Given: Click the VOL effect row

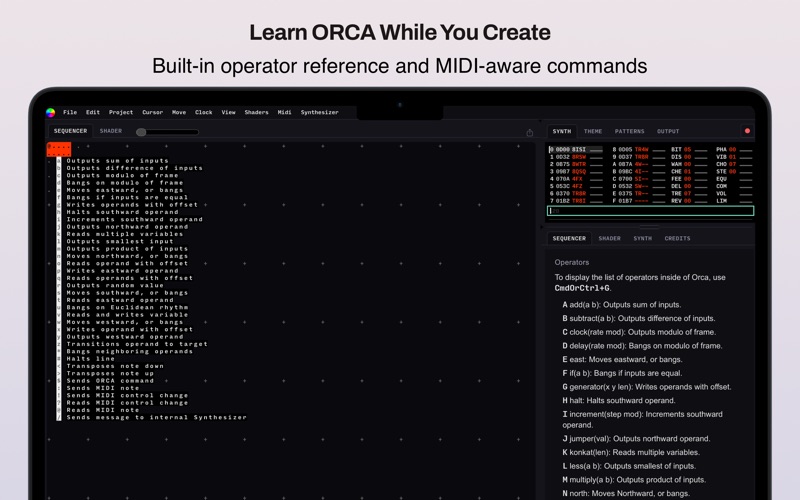Looking at the screenshot, I should pos(734,194).
